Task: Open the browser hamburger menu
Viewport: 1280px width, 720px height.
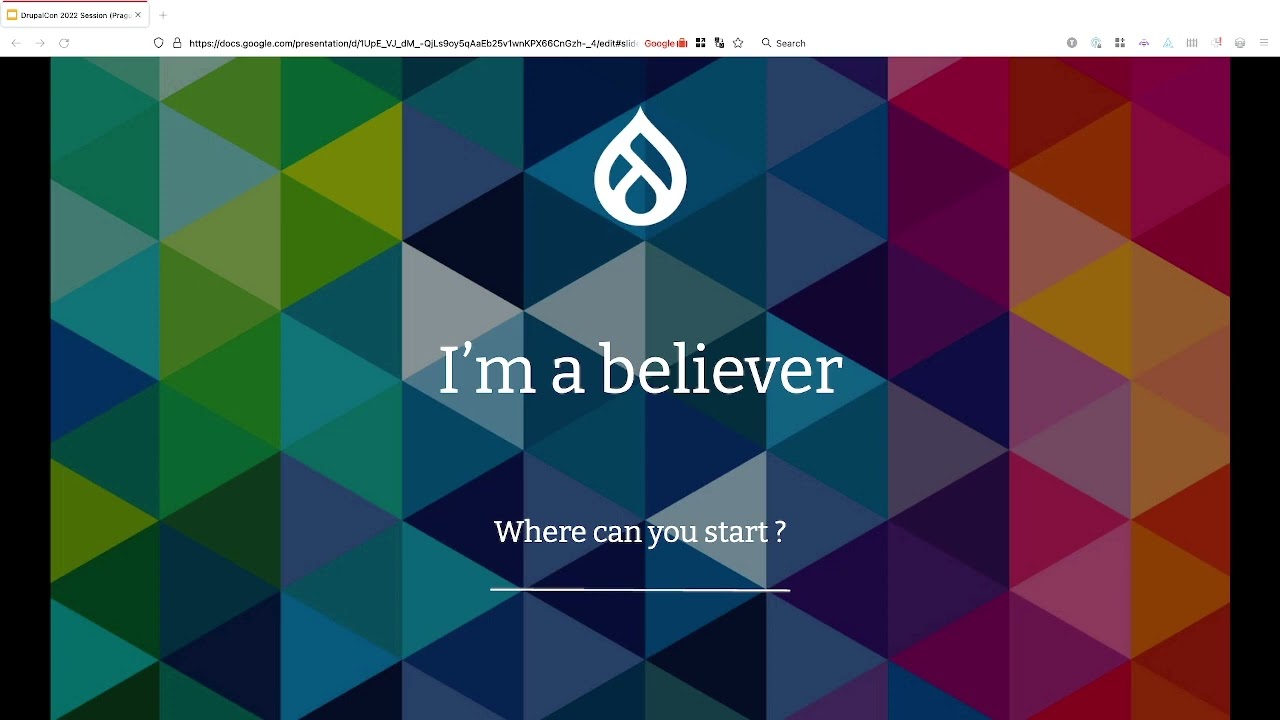Action: tap(1264, 43)
